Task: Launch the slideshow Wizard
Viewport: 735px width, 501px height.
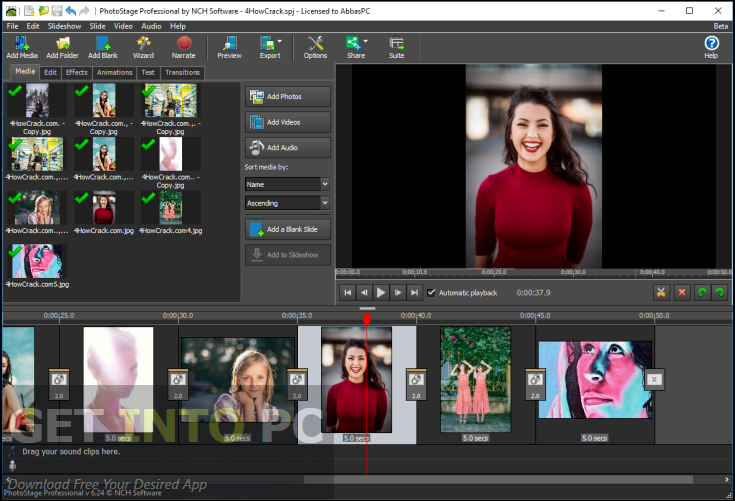Action: 143,47
